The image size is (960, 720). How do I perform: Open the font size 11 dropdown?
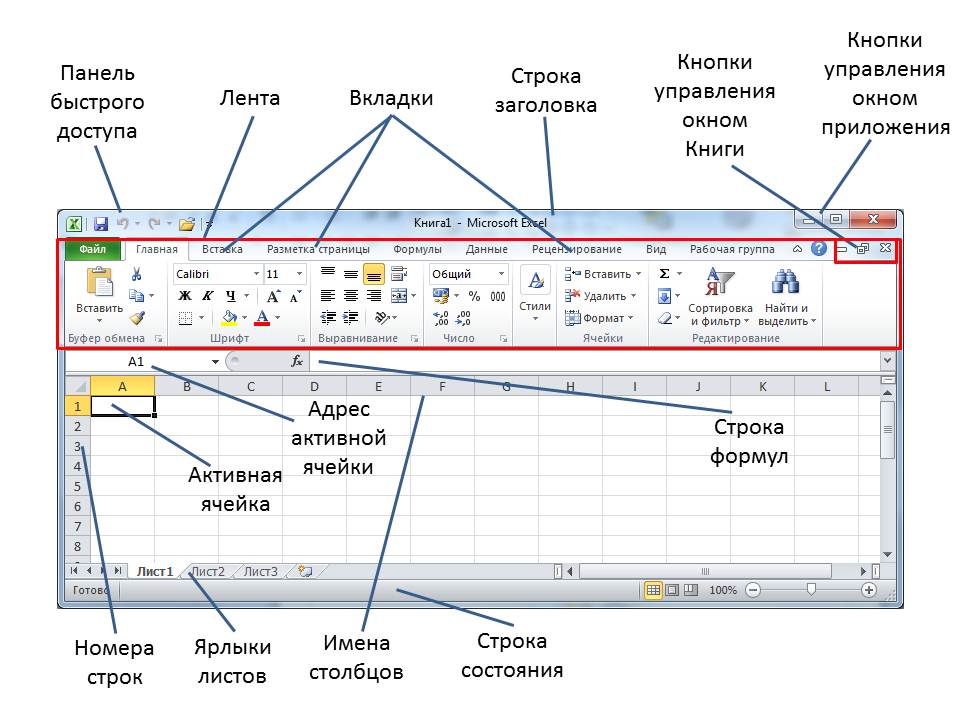pyautogui.click(x=299, y=274)
